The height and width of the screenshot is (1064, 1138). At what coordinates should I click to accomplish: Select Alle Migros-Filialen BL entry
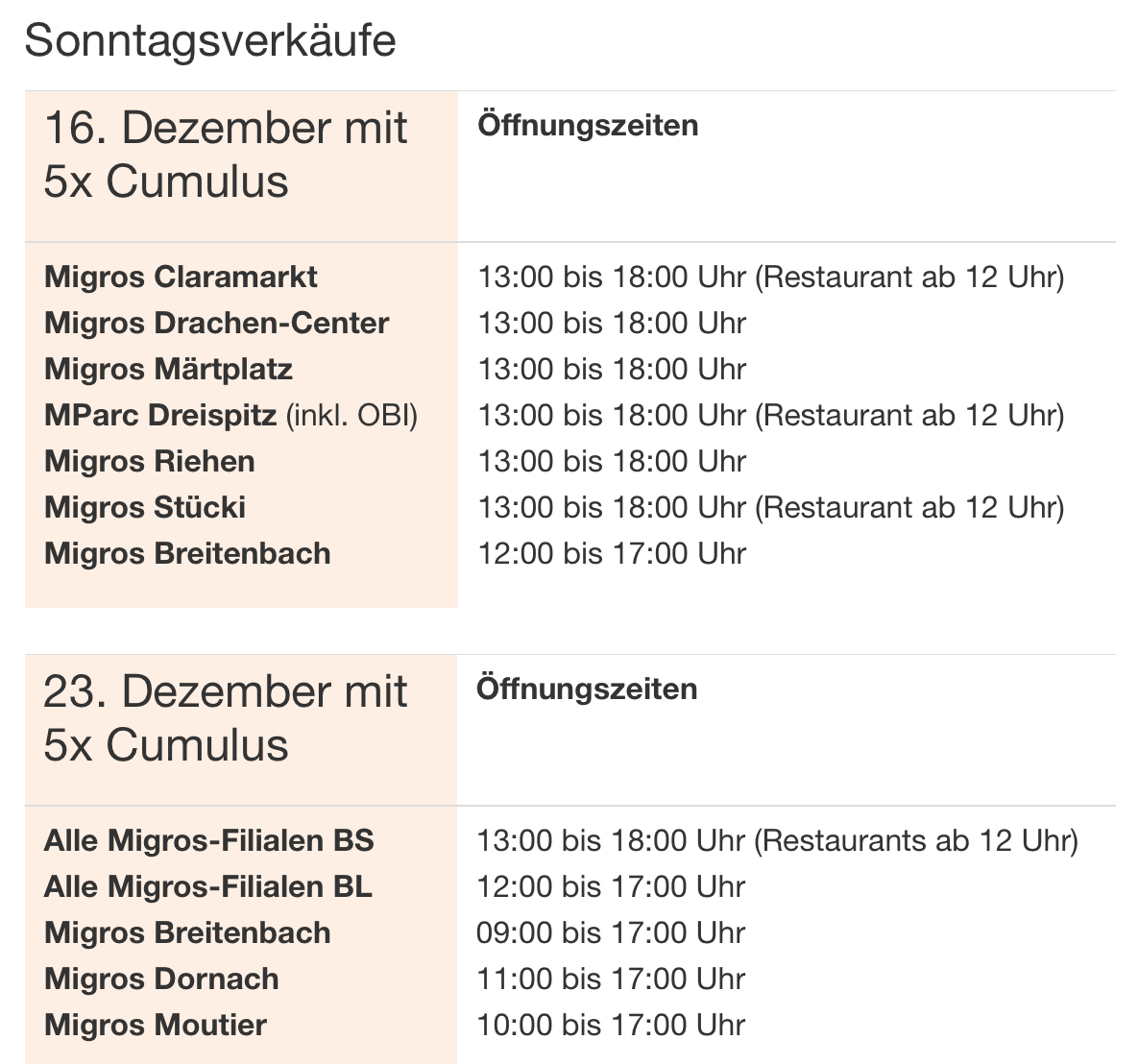click(207, 886)
